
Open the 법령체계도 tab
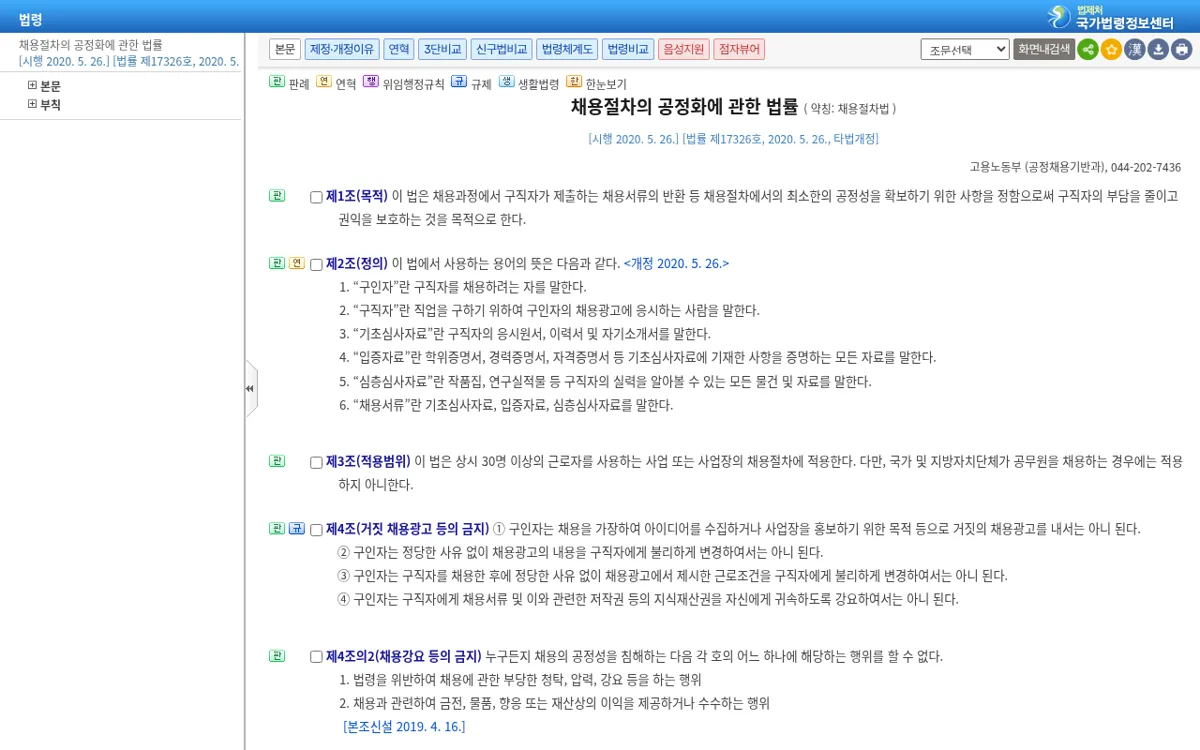click(567, 49)
